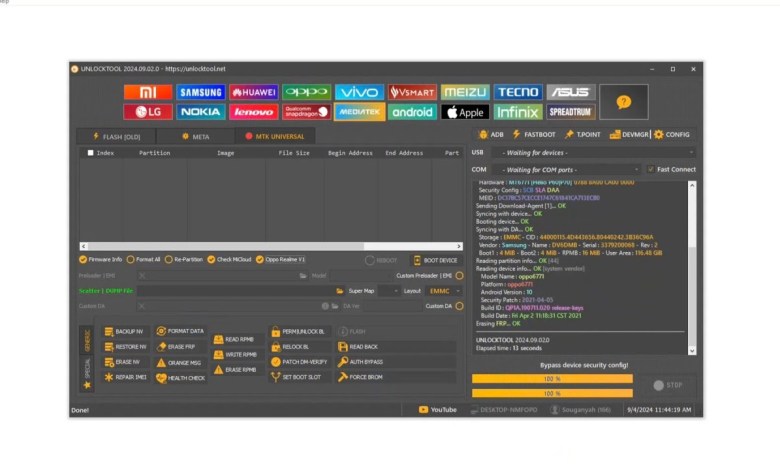
Task: Click the partition table horizontal scrollbar
Action: click(268, 246)
